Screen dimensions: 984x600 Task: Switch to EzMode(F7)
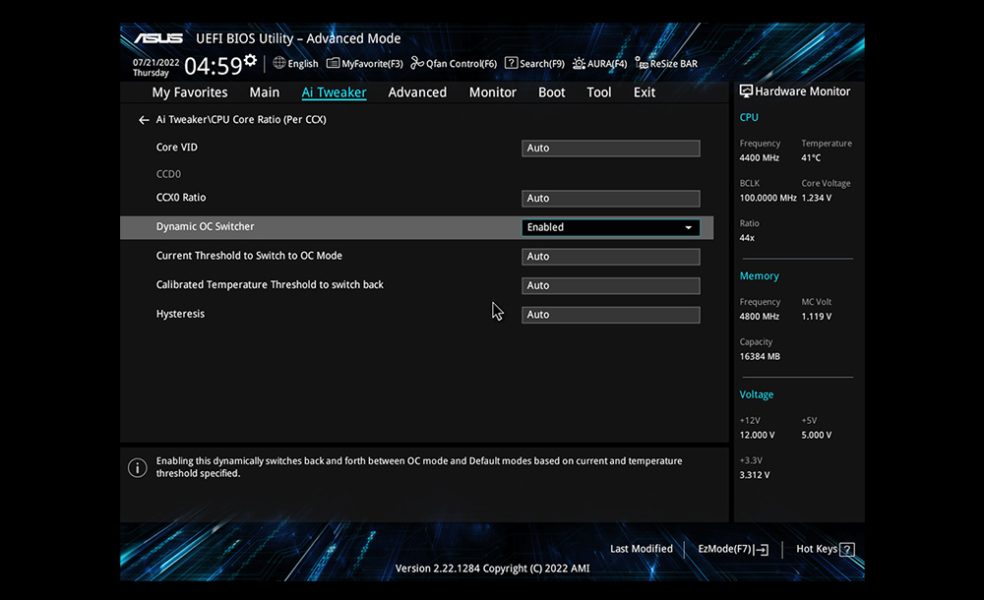[733, 549]
